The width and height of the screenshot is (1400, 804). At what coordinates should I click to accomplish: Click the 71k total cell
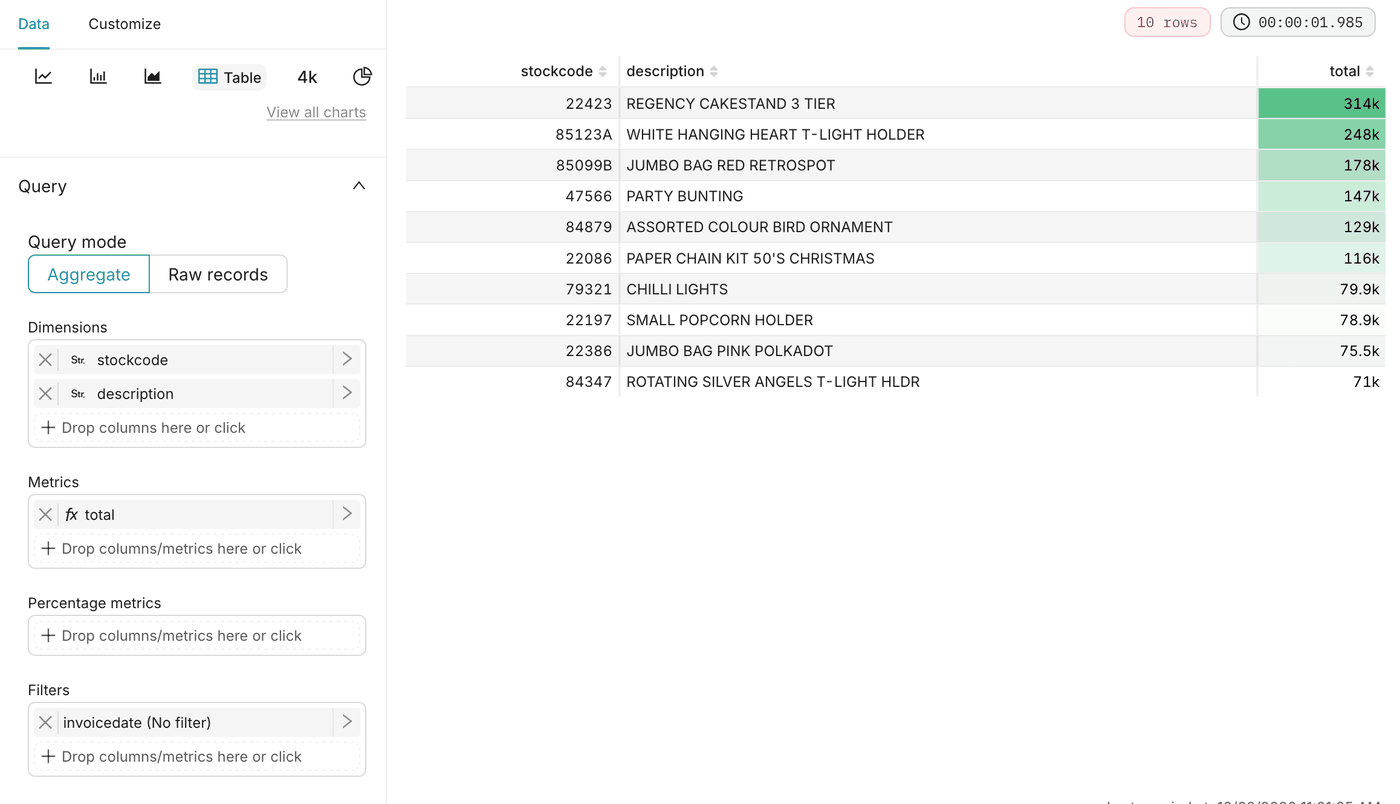(1321, 382)
